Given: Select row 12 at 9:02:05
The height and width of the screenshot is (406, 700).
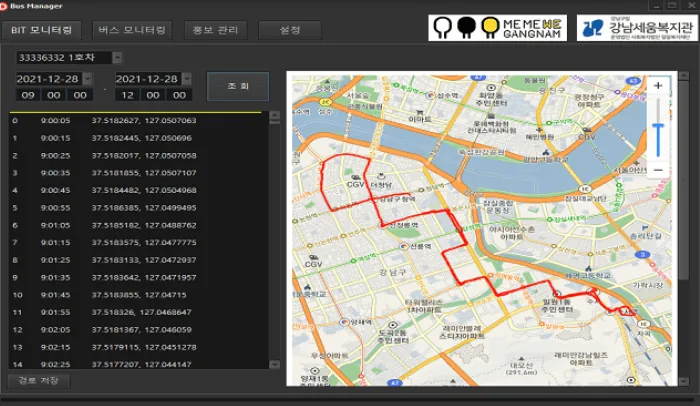Looking at the screenshot, I should 138,330.
